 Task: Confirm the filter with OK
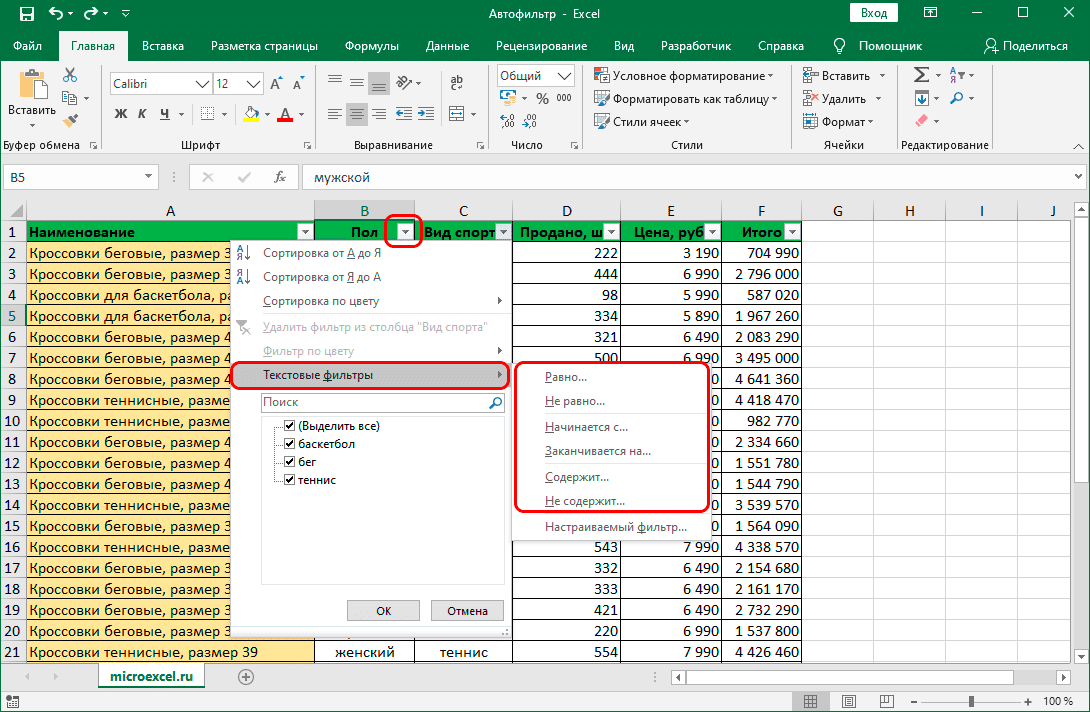[x=383, y=610]
